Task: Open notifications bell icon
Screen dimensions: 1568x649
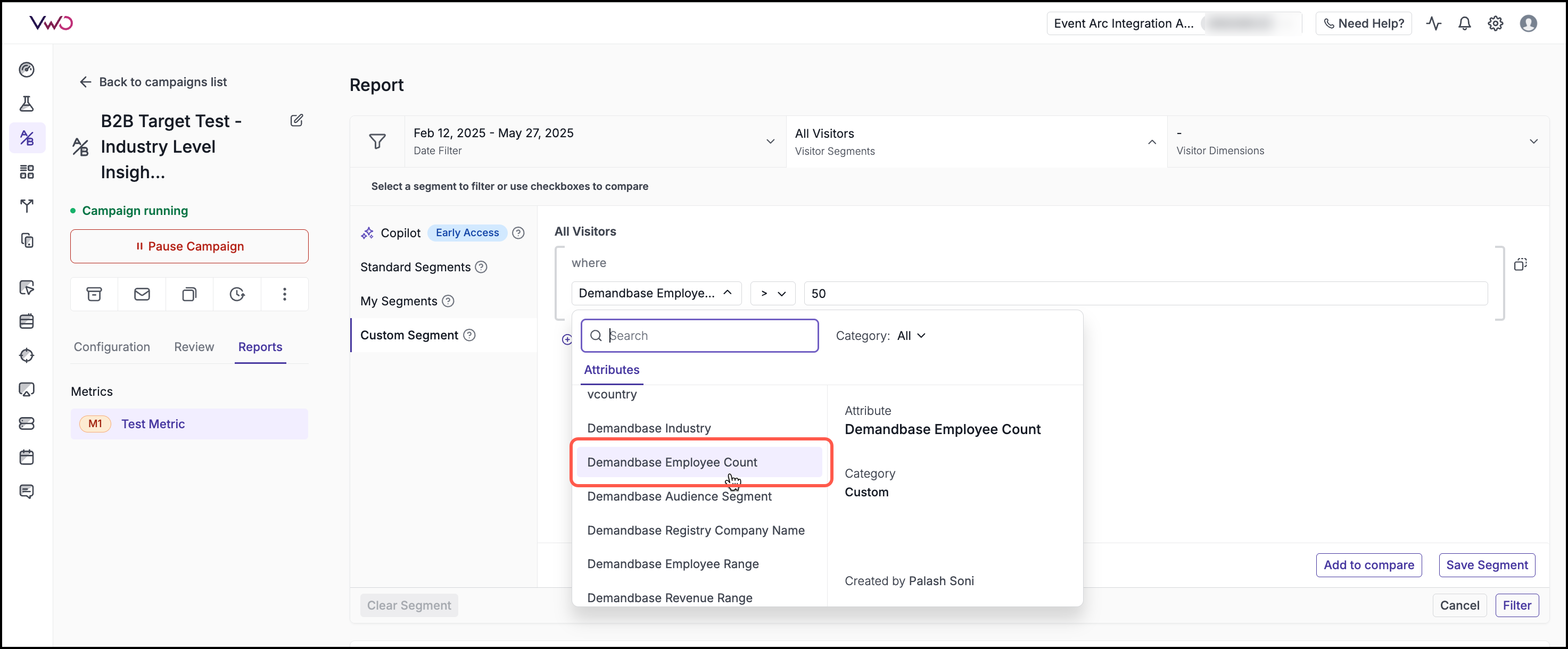Action: (1465, 24)
